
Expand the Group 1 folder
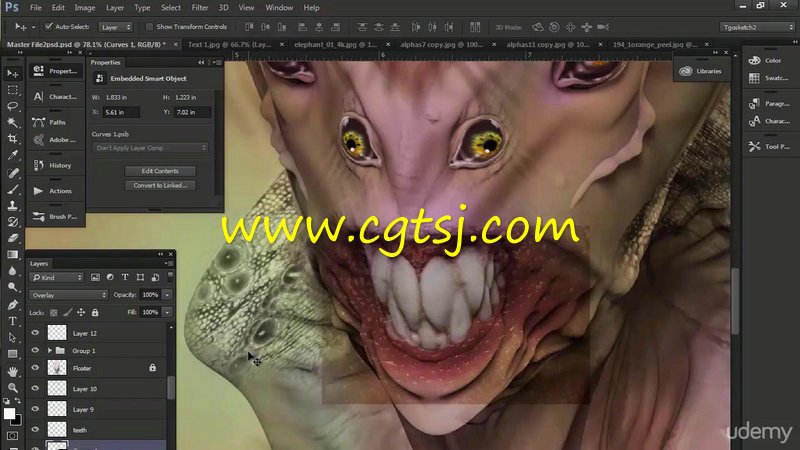(x=50, y=351)
